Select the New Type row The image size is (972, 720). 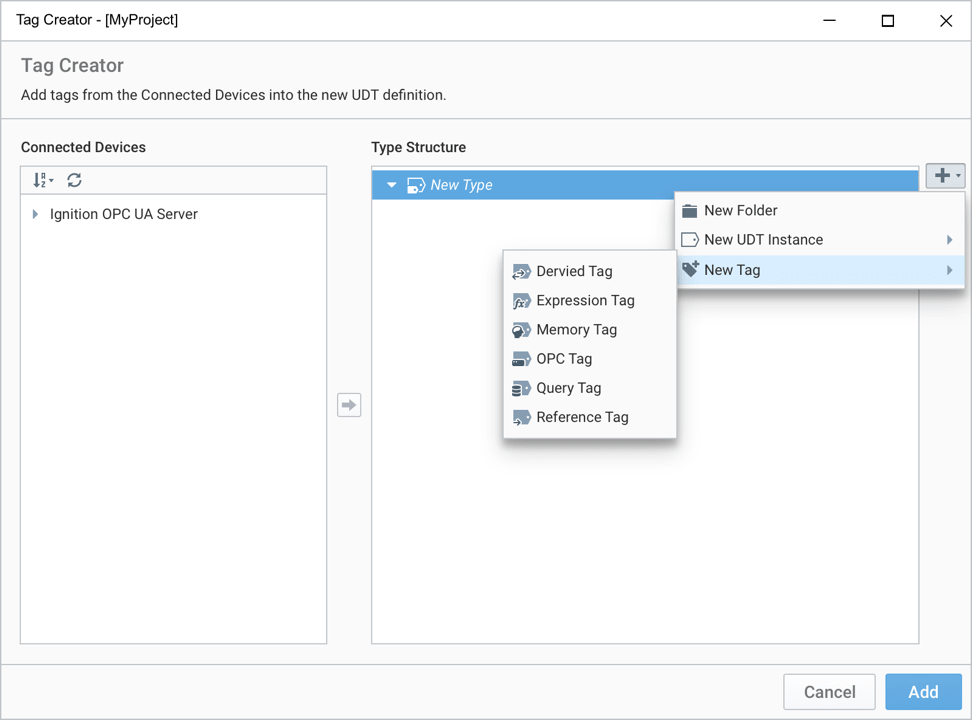(645, 185)
